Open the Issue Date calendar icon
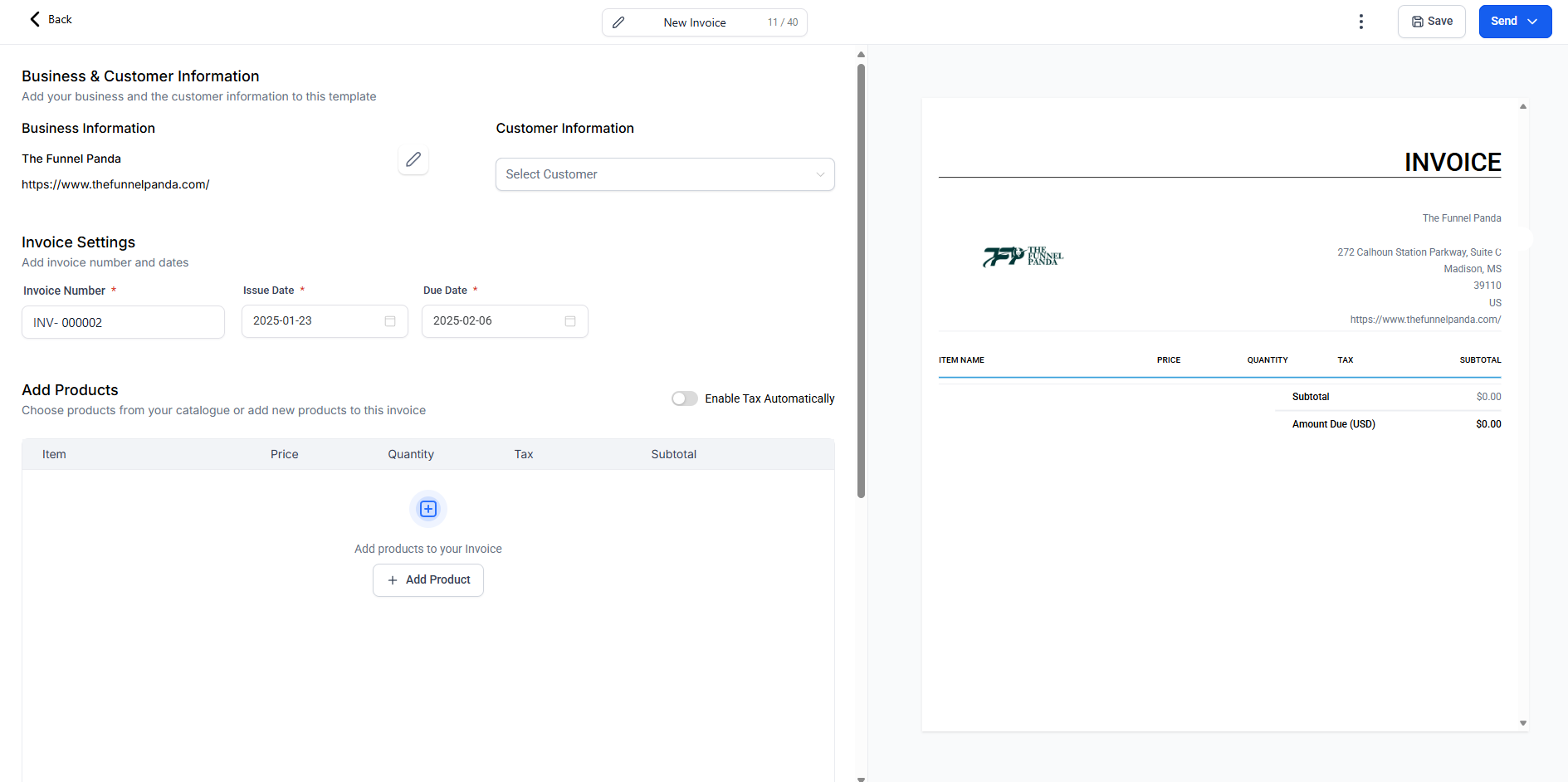The height and width of the screenshot is (782, 1568). 390,321
